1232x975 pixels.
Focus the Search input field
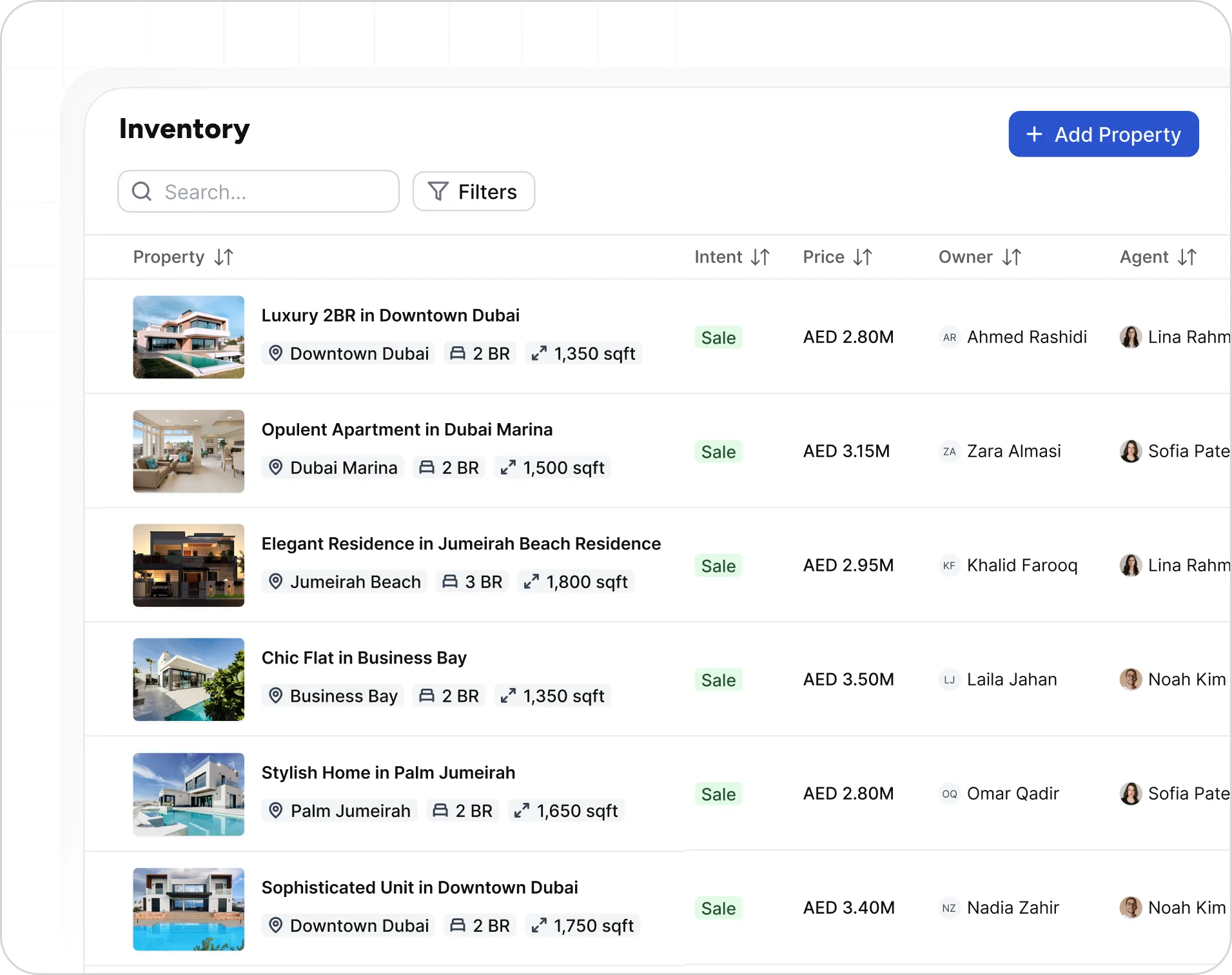[259, 192]
